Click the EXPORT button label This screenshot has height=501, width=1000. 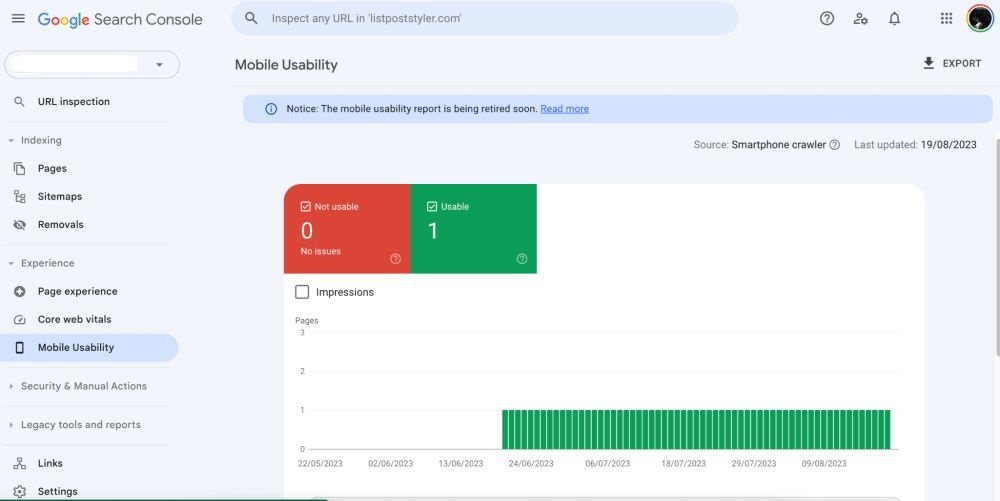click(x=962, y=63)
